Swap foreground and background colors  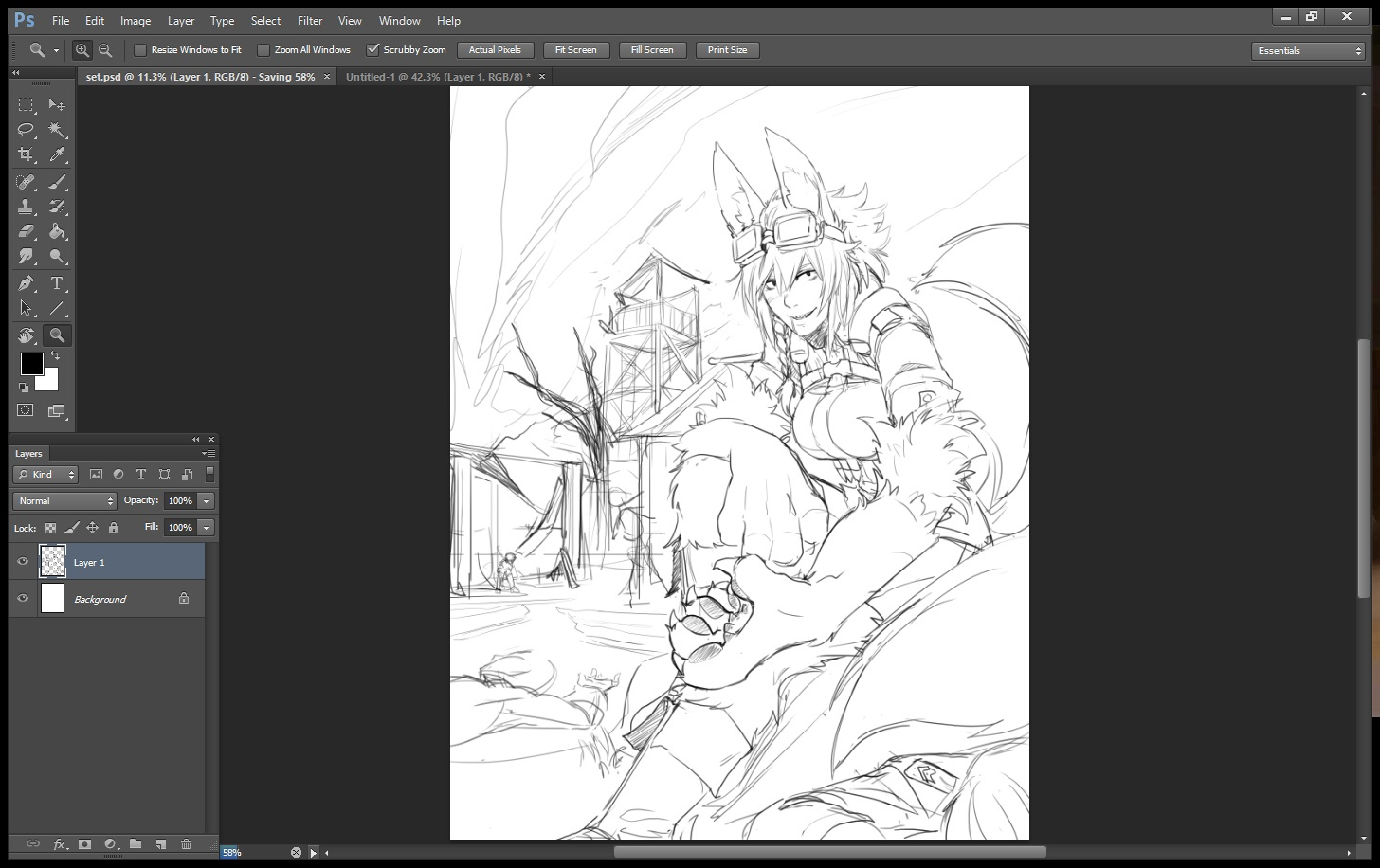pos(55,356)
